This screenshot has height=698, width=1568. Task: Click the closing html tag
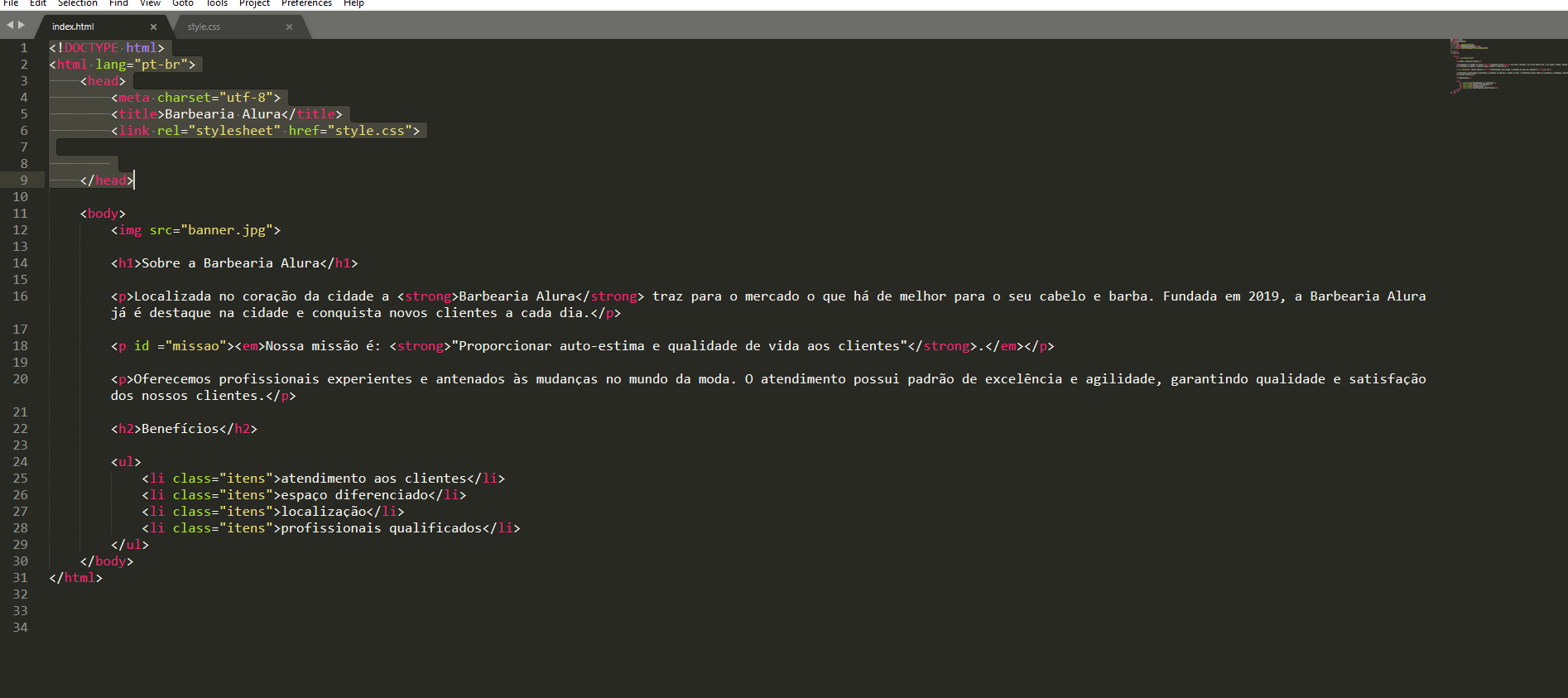(75, 578)
